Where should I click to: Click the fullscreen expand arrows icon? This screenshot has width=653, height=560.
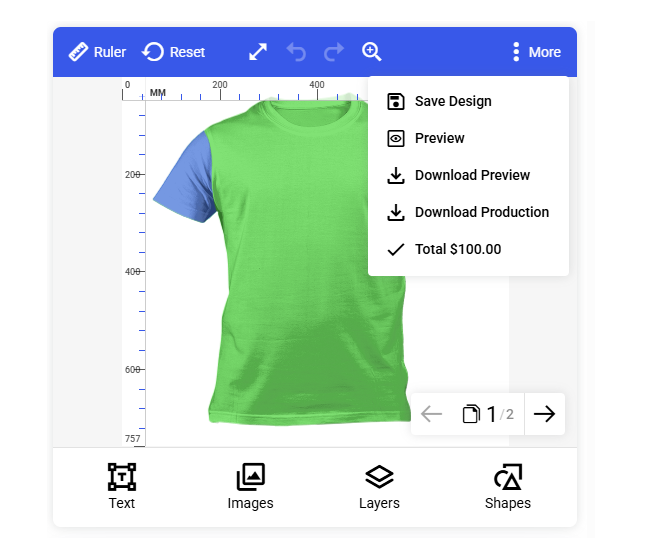[x=258, y=52]
